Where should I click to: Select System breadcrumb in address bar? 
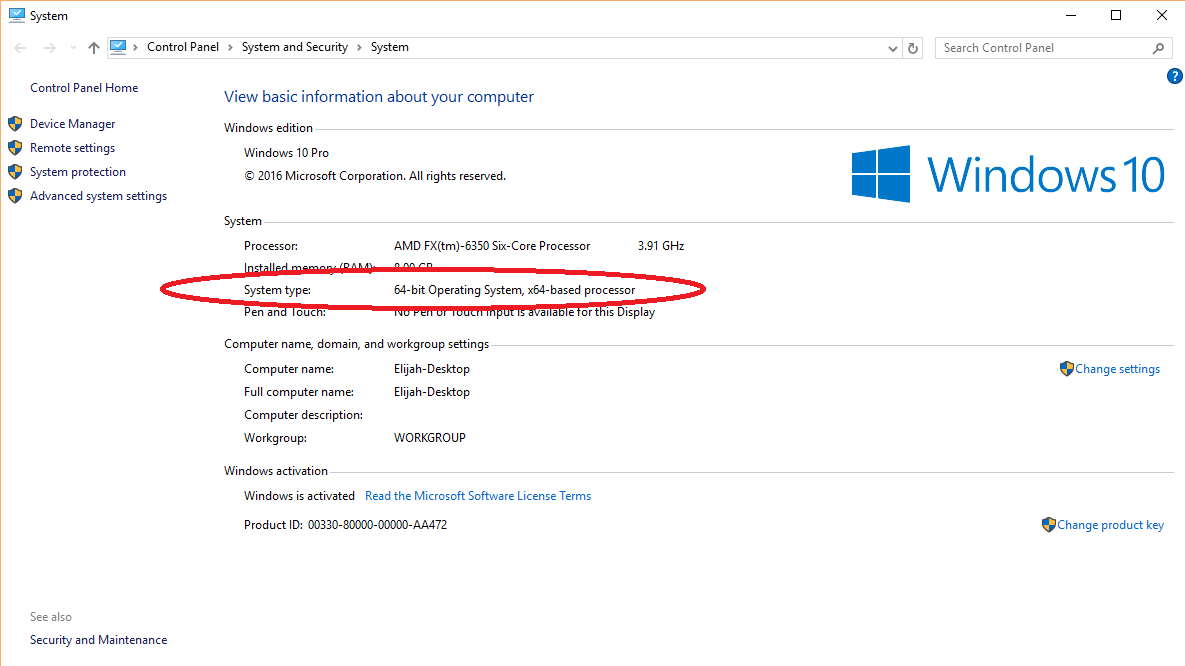coord(389,47)
